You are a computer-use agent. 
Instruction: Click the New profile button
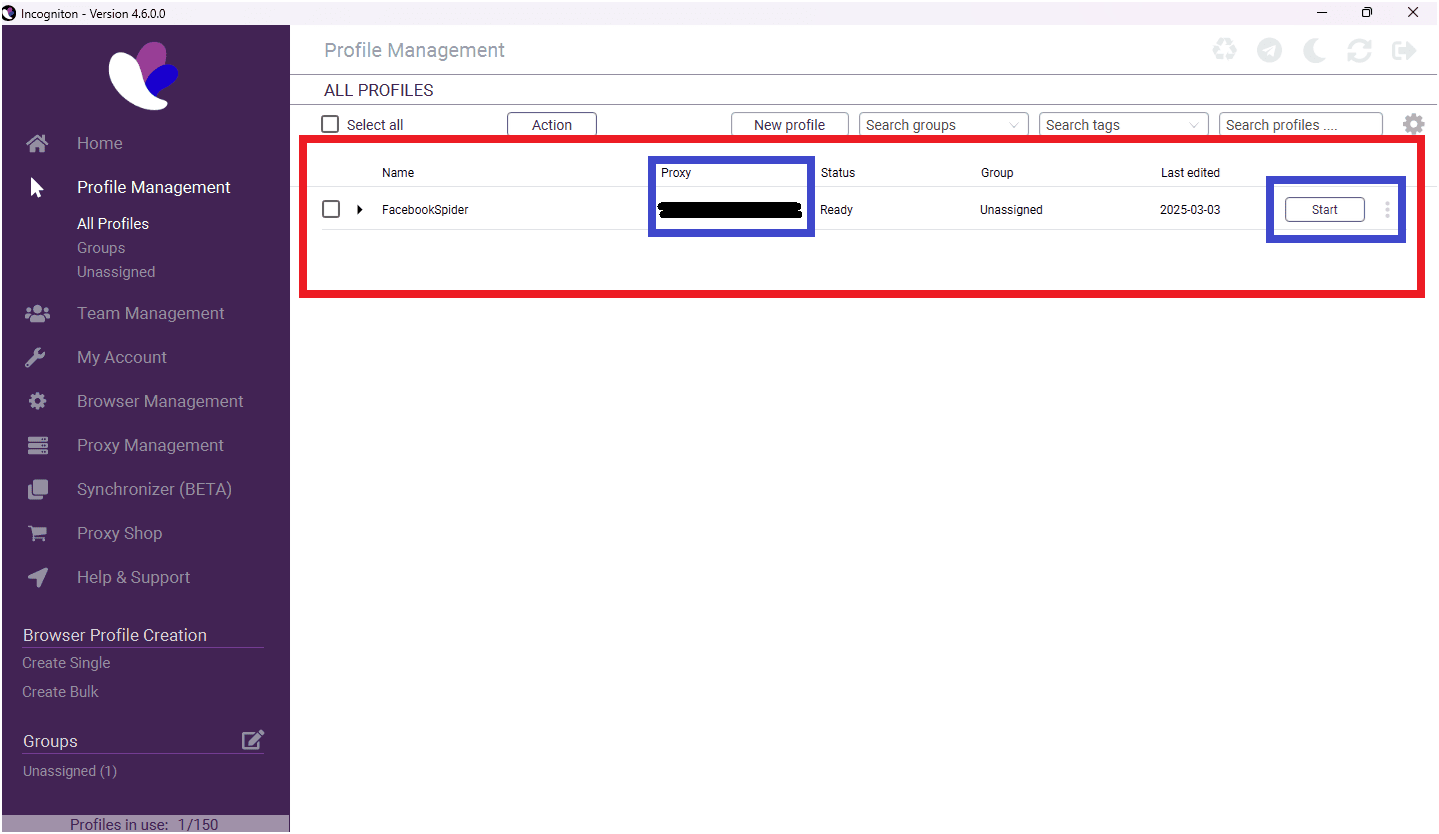789,125
